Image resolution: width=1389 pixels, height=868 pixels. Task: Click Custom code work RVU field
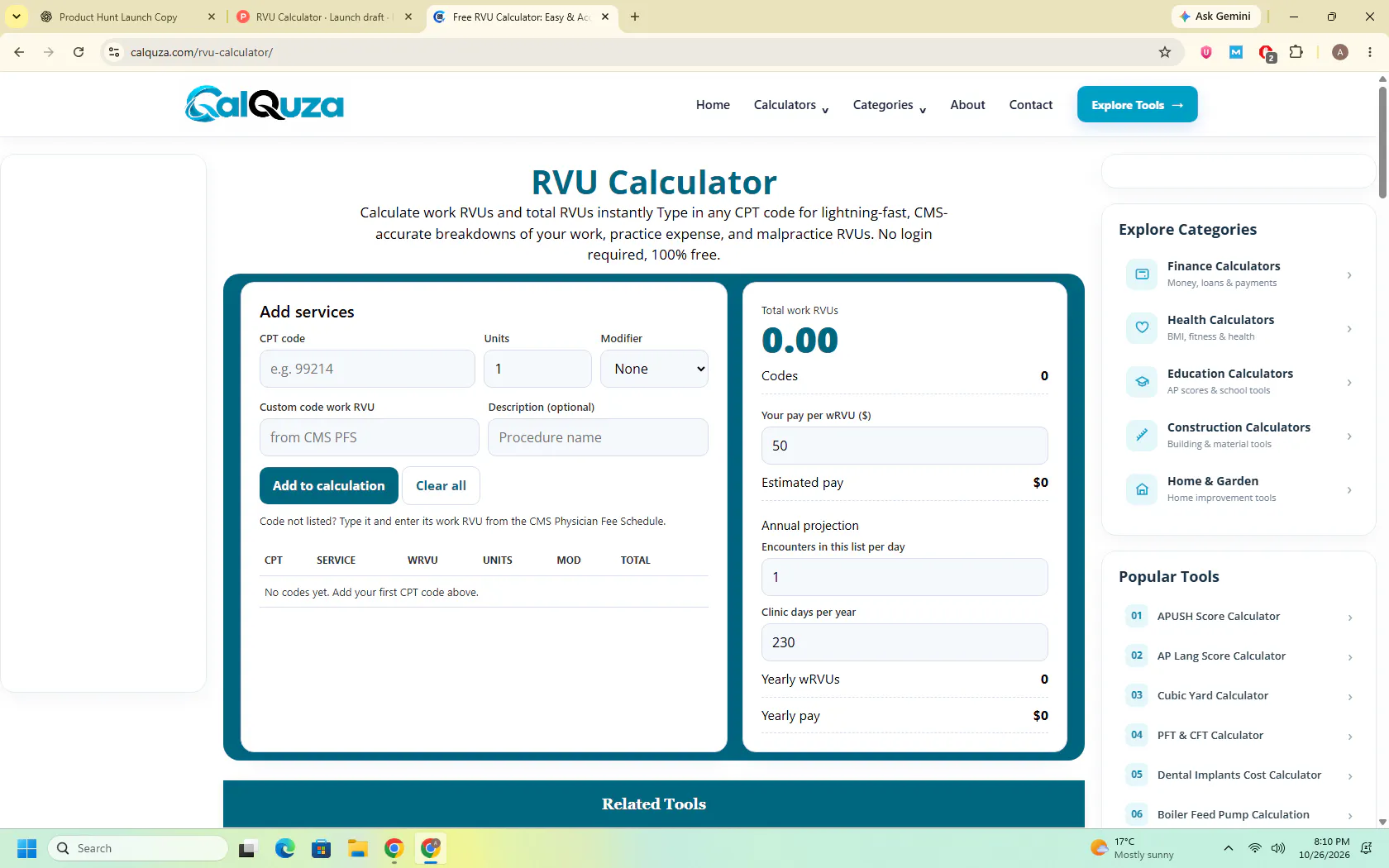[369, 437]
